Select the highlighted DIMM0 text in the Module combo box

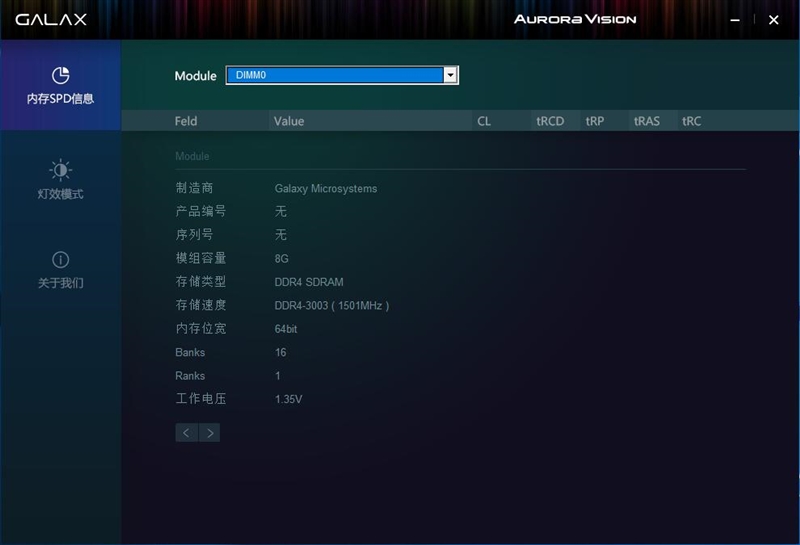pyautogui.click(x=251, y=75)
